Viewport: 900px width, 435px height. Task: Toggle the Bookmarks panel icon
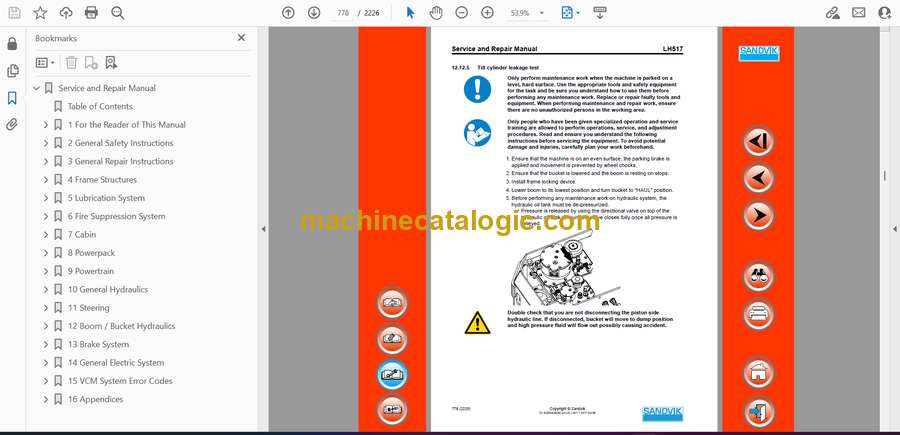click(12, 98)
